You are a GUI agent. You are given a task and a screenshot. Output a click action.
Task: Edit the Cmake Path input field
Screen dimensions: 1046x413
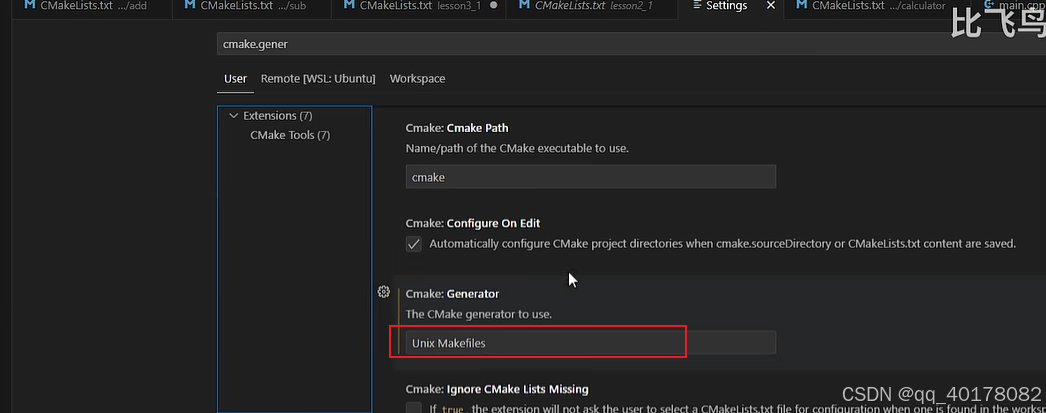tap(590, 177)
